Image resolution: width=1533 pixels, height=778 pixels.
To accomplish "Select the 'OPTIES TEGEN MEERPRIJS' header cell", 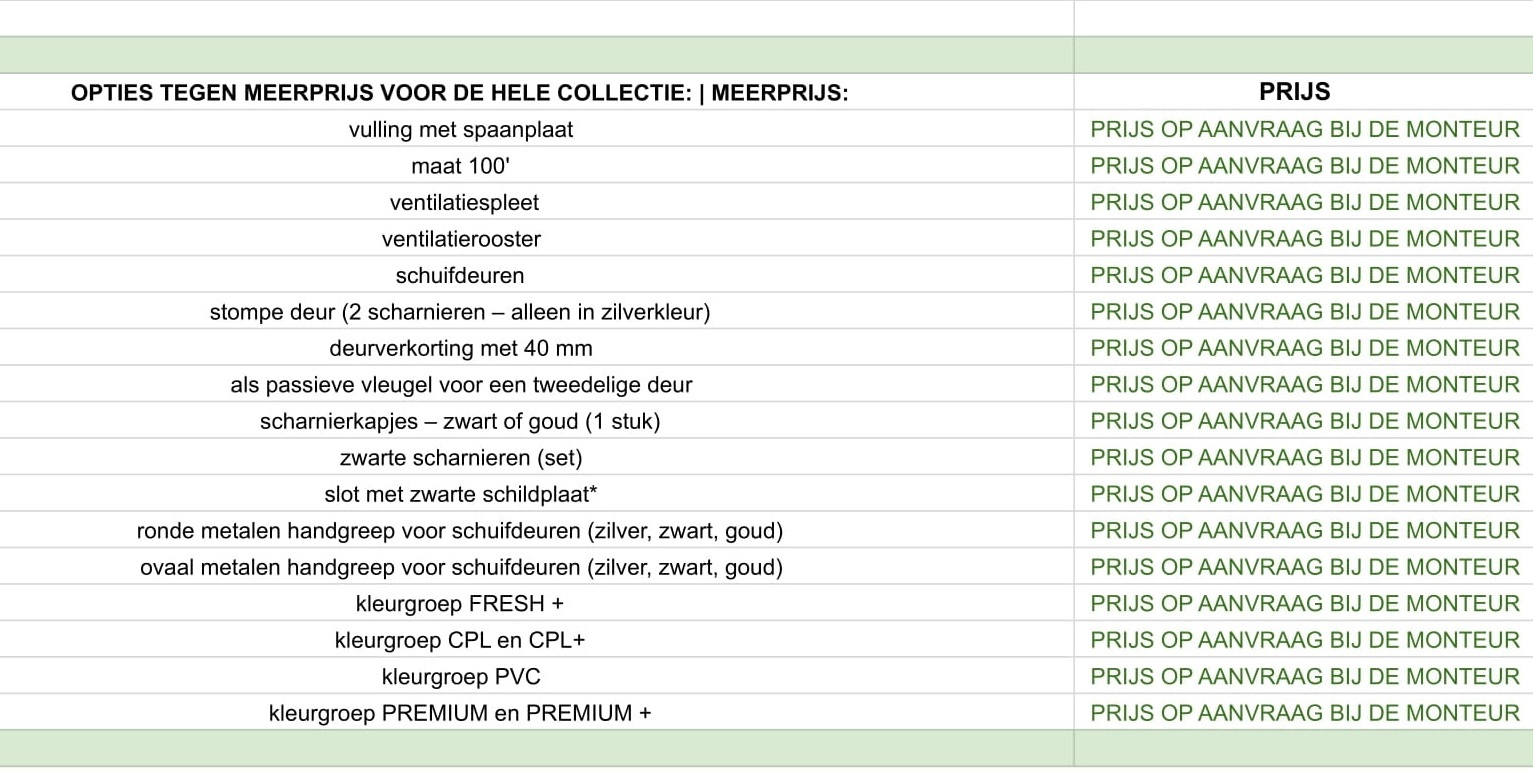I will coord(460,93).
